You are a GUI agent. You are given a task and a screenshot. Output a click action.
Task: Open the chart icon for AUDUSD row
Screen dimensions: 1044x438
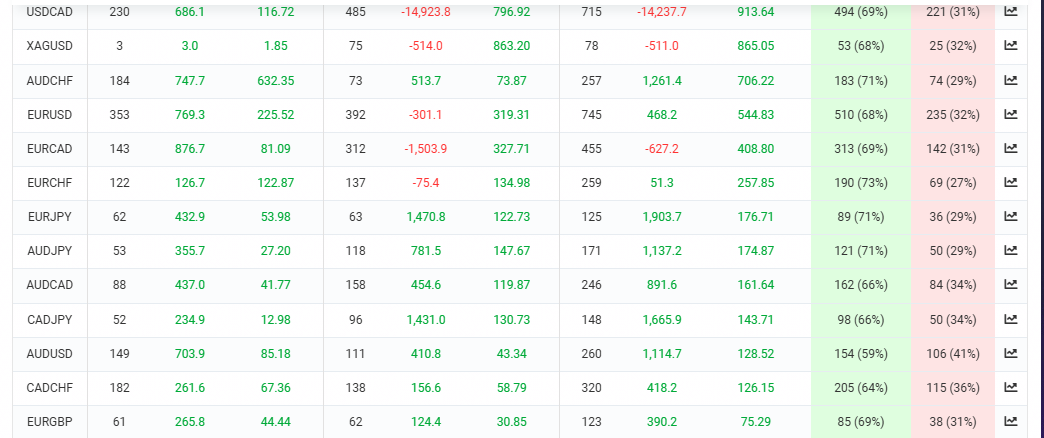(1010, 353)
